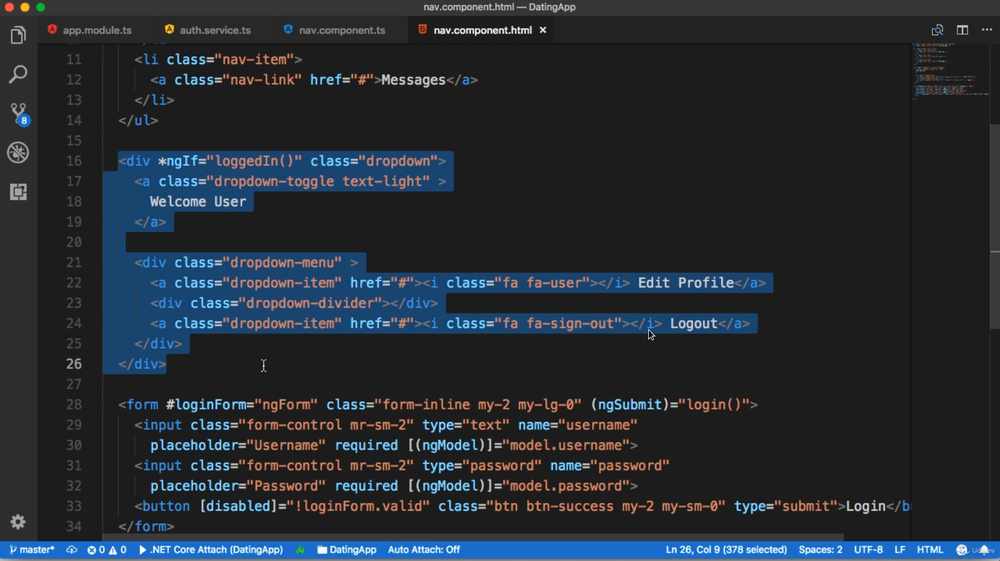
Task: Click the master branch indicator
Action: click(32, 550)
